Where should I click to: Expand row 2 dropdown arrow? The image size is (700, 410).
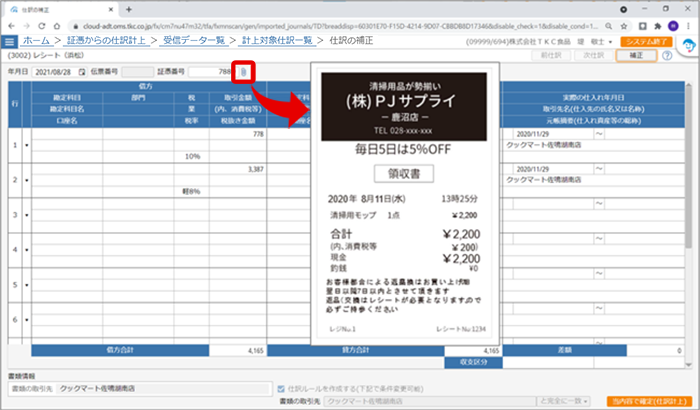click(x=26, y=180)
